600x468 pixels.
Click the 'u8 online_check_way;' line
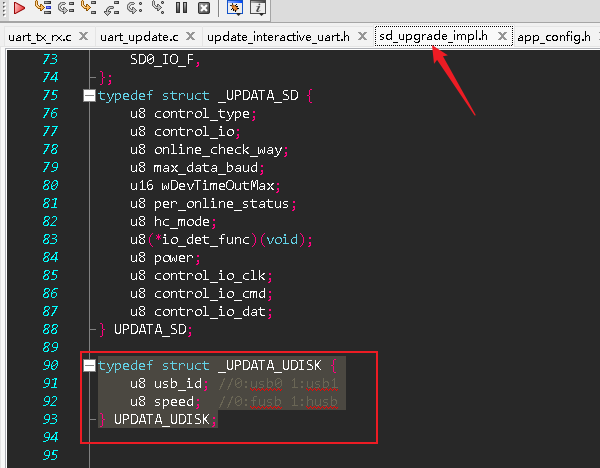(x=209, y=150)
